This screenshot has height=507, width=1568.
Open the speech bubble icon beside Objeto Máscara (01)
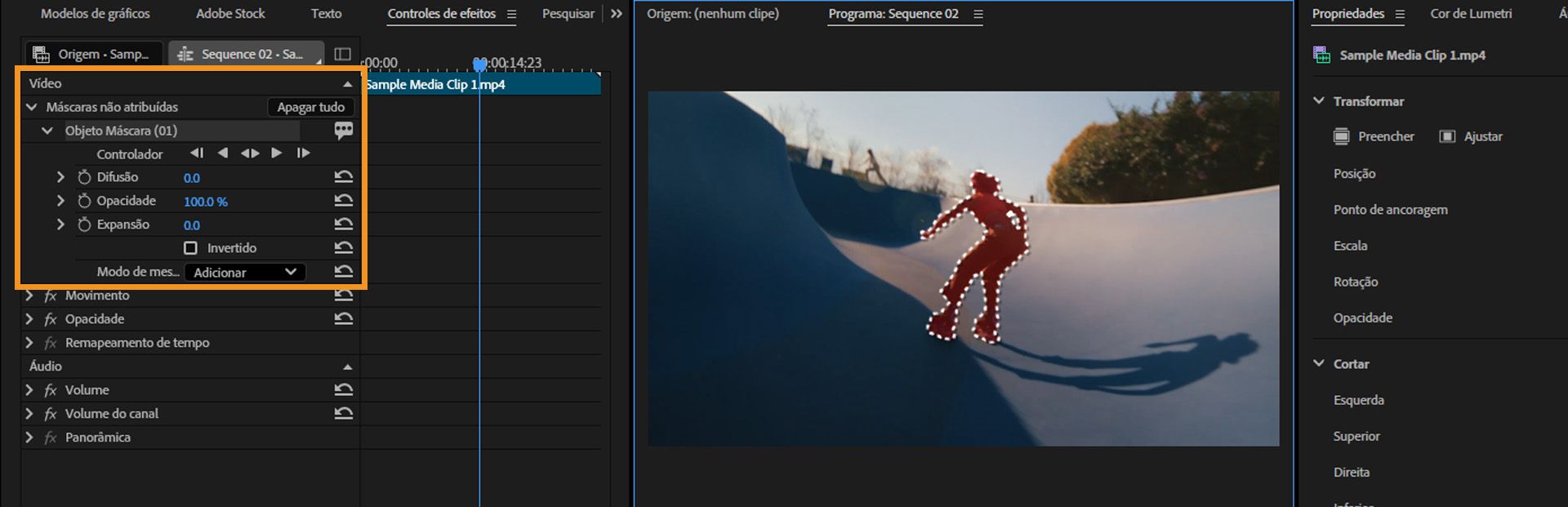pyautogui.click(x=344, y=130)
